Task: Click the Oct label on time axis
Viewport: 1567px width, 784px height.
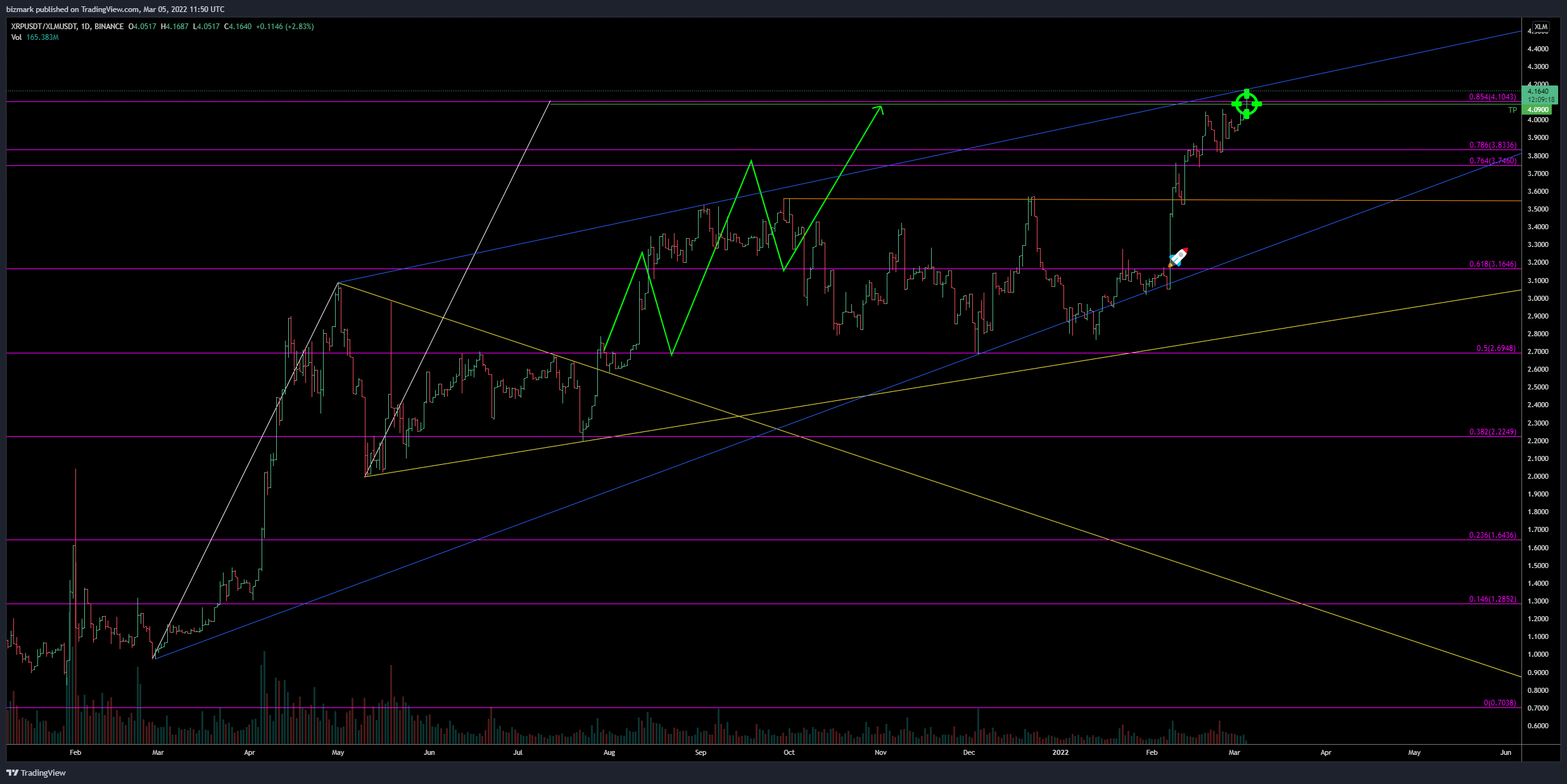Action: click(x=789, y=752)
